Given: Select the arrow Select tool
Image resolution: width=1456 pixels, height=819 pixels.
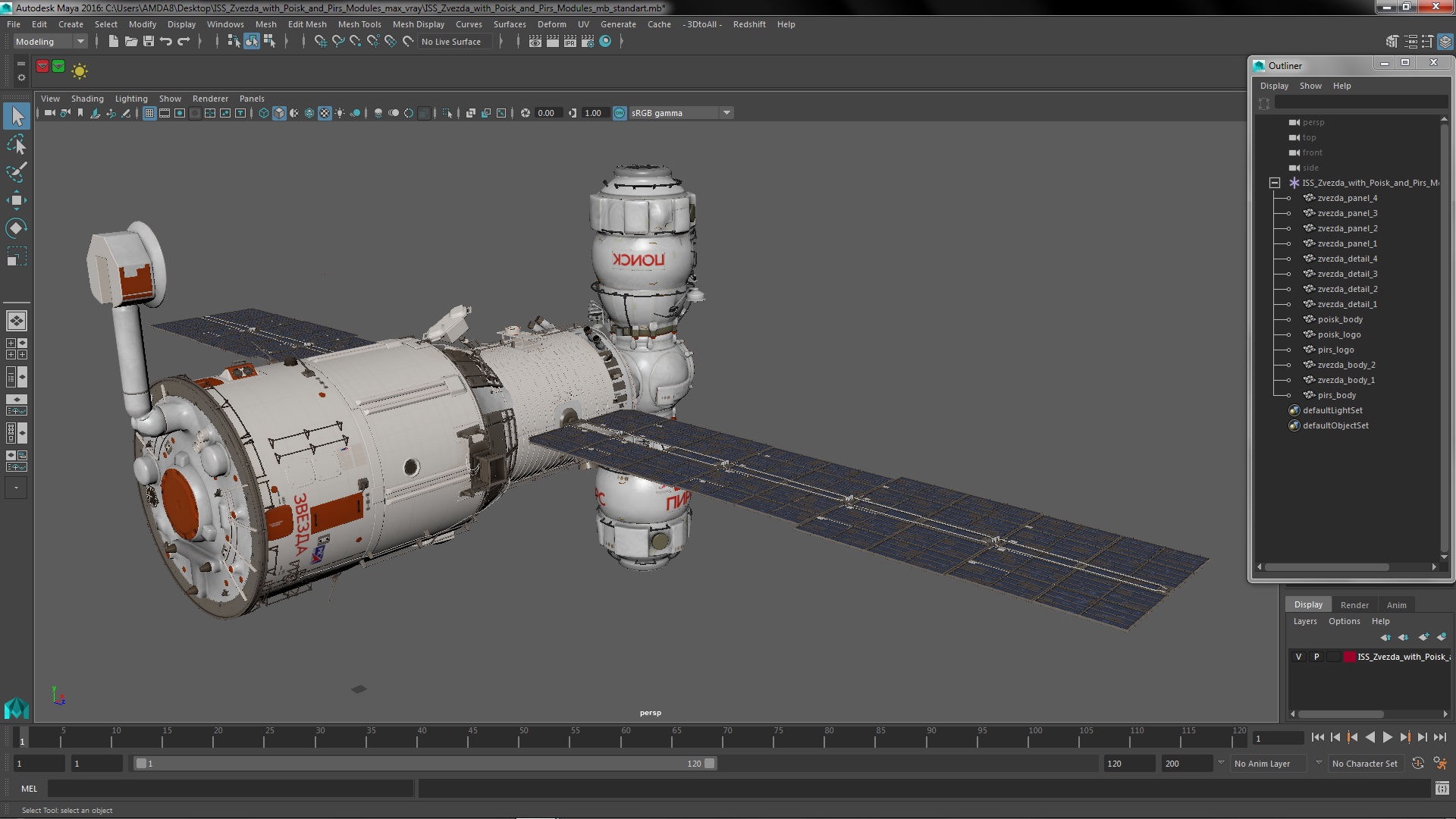Looking at the screenshot, I should (17, 116).
